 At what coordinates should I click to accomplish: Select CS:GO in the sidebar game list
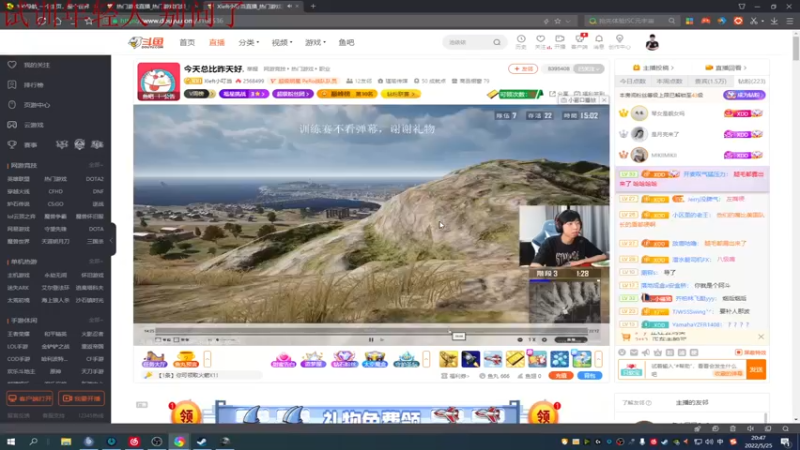pos(55,204)
